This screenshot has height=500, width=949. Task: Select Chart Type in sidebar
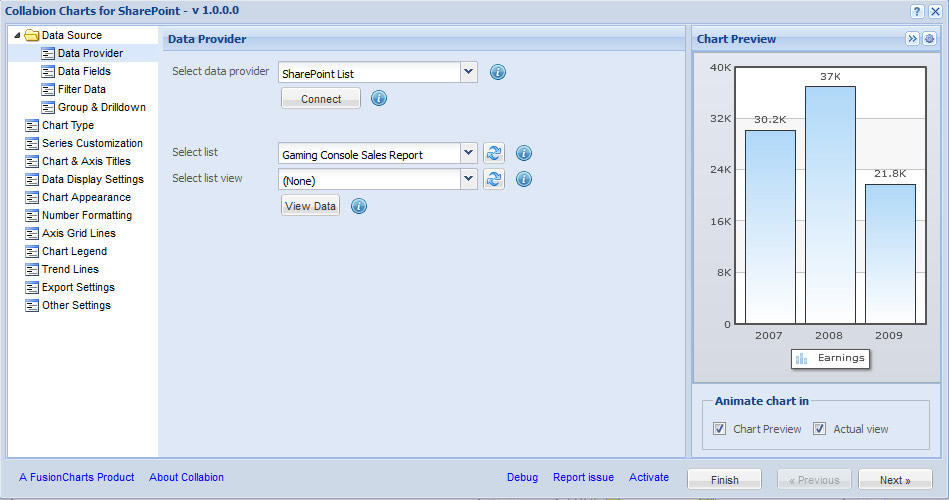[67, 125]
